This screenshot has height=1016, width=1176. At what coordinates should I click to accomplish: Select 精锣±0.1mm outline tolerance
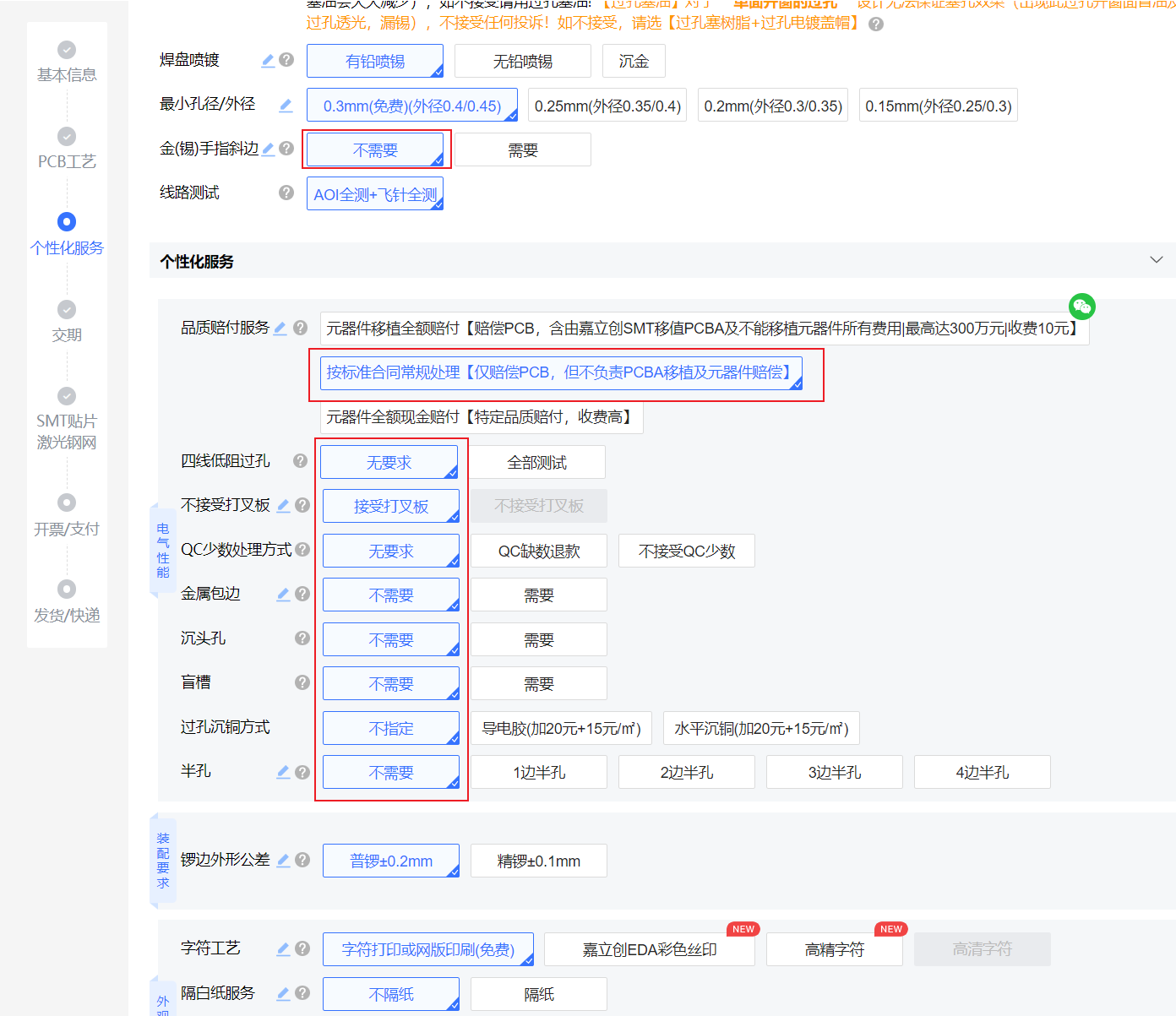(x=538, y=861)
